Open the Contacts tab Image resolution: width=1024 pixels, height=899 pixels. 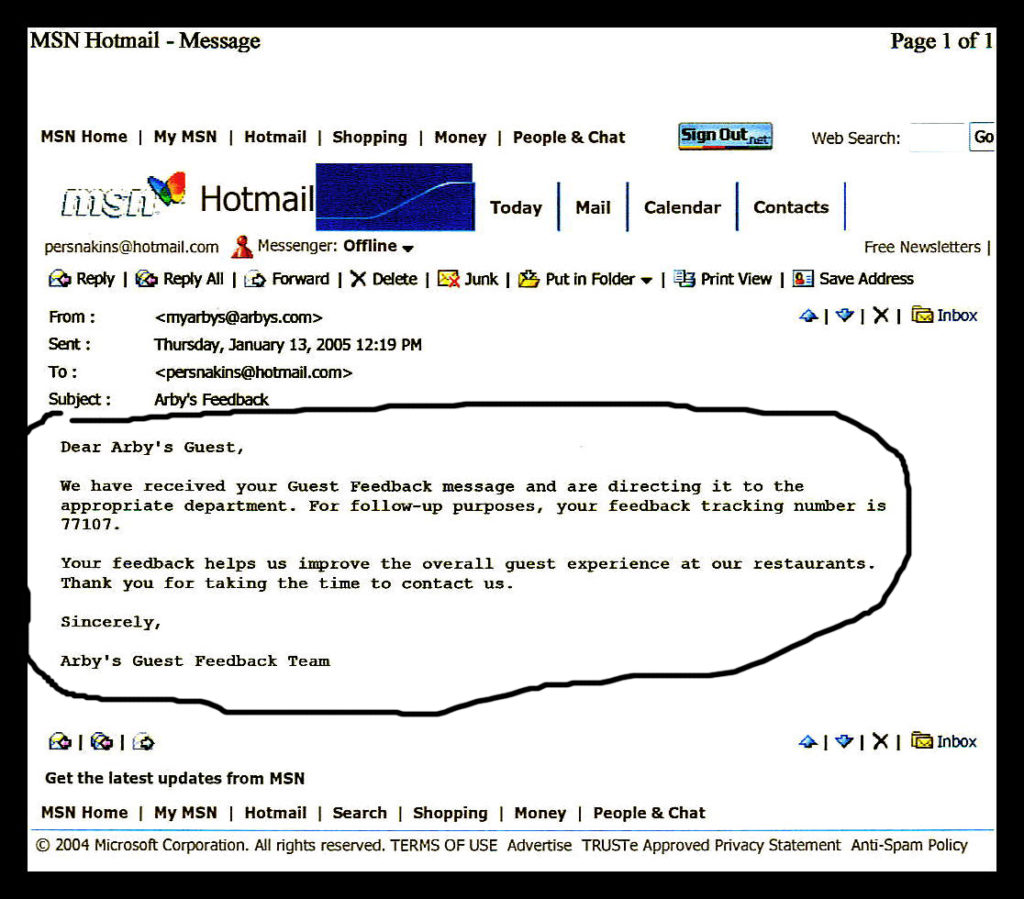click(x=791, y=208)
